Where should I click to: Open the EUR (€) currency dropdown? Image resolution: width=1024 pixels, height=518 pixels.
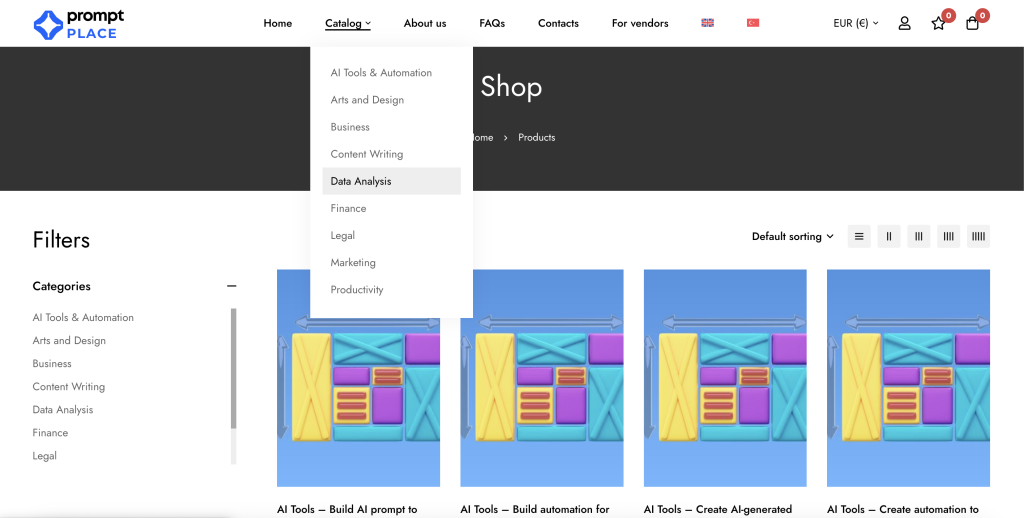point(855,23)
